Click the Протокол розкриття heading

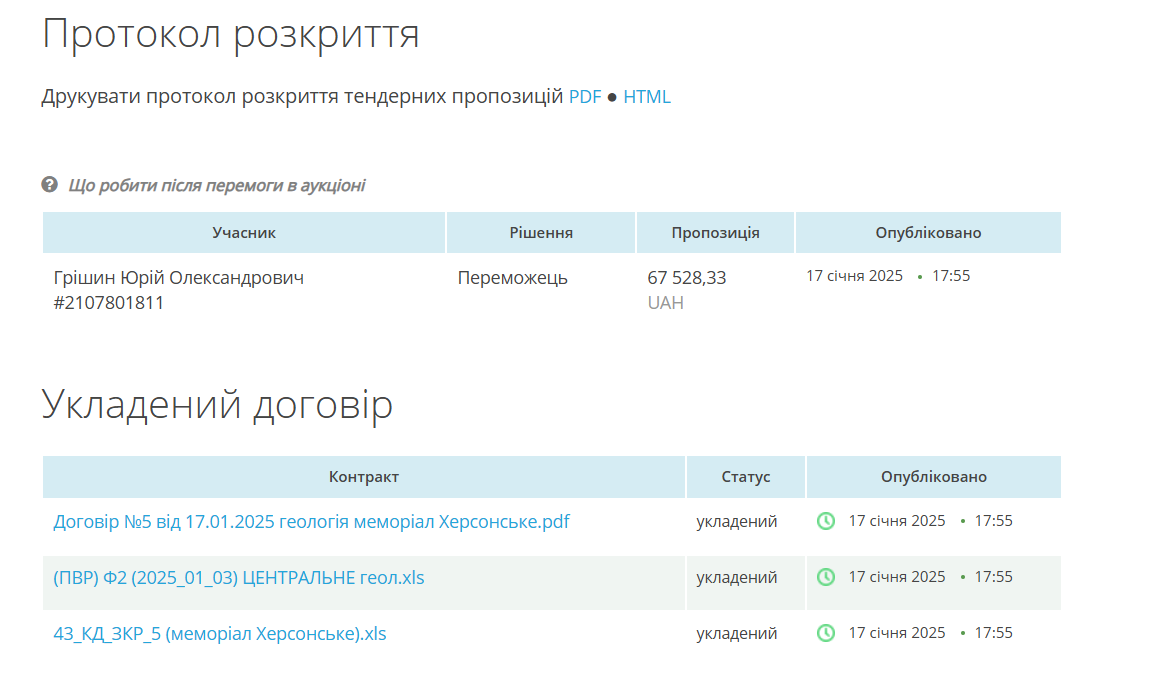(230, 34)
